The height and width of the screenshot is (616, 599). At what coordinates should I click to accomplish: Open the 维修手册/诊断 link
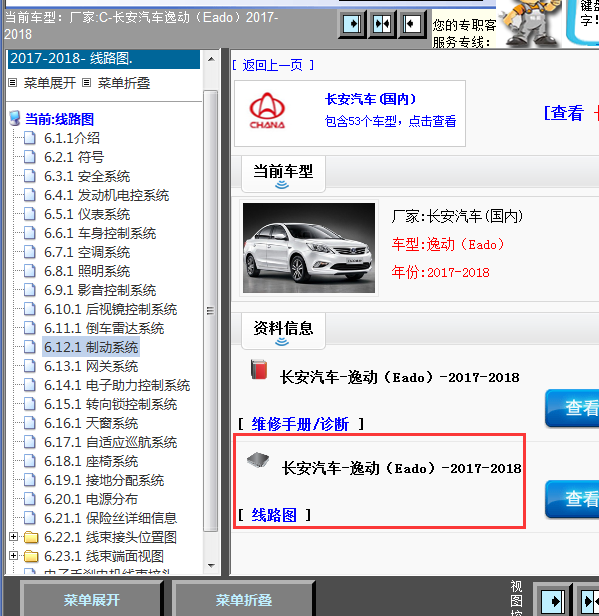point(300,424)
